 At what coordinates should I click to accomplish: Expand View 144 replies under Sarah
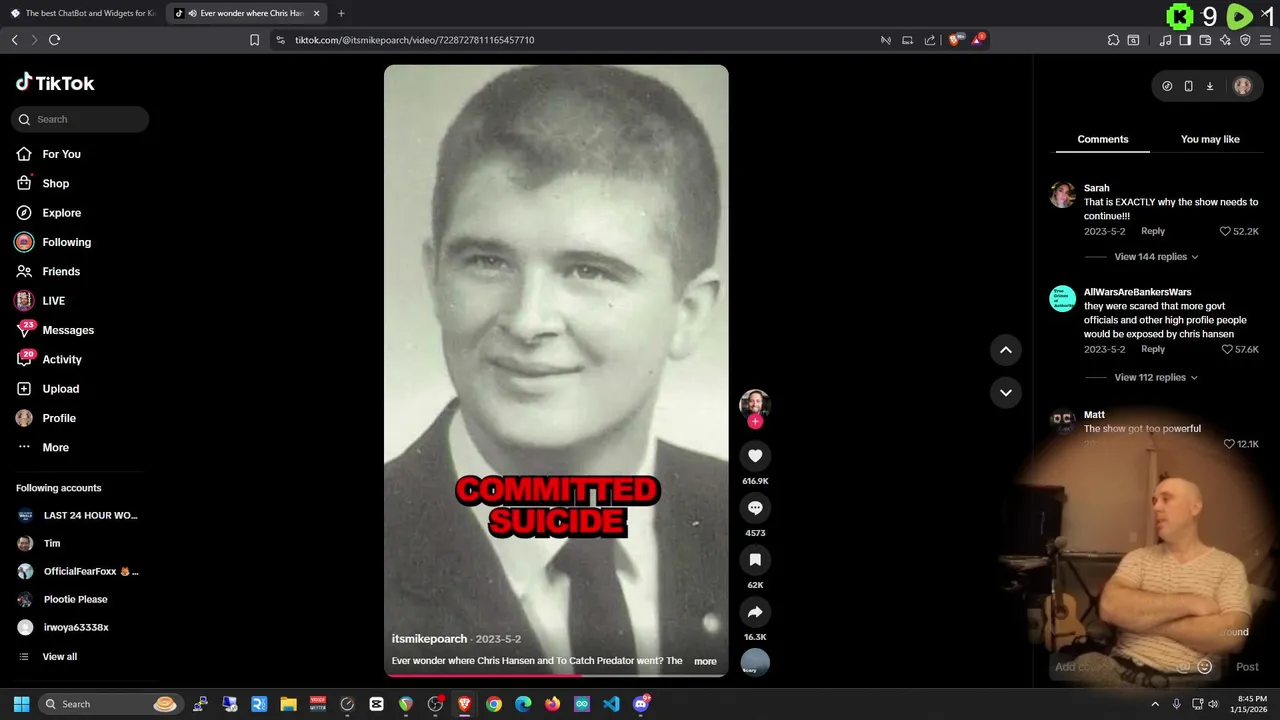[x=1156, y=257]
